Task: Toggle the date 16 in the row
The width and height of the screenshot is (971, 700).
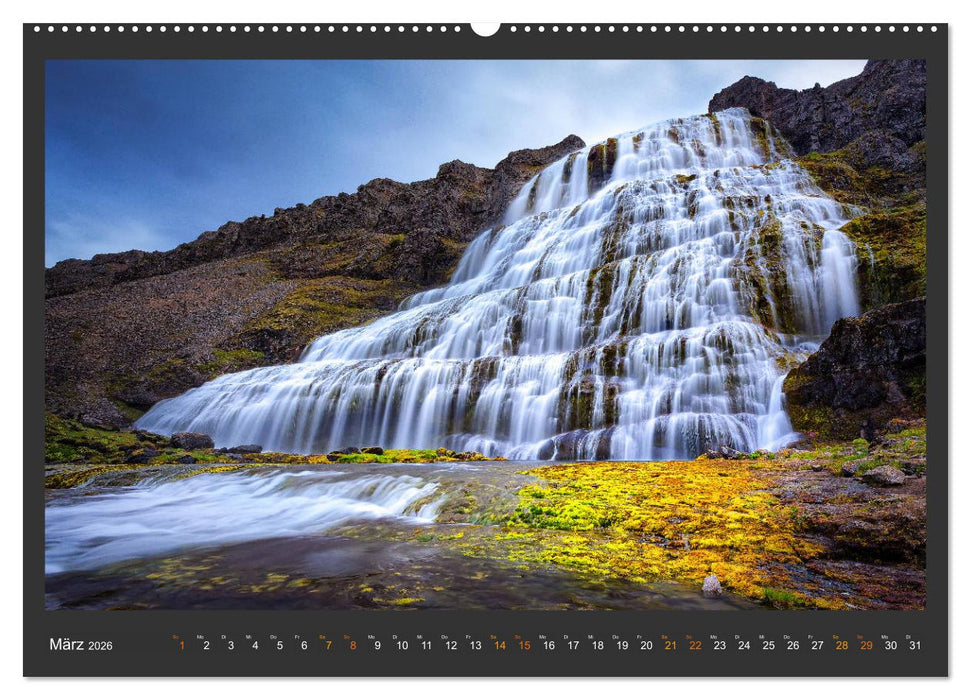Action: [x=550, y=648]
